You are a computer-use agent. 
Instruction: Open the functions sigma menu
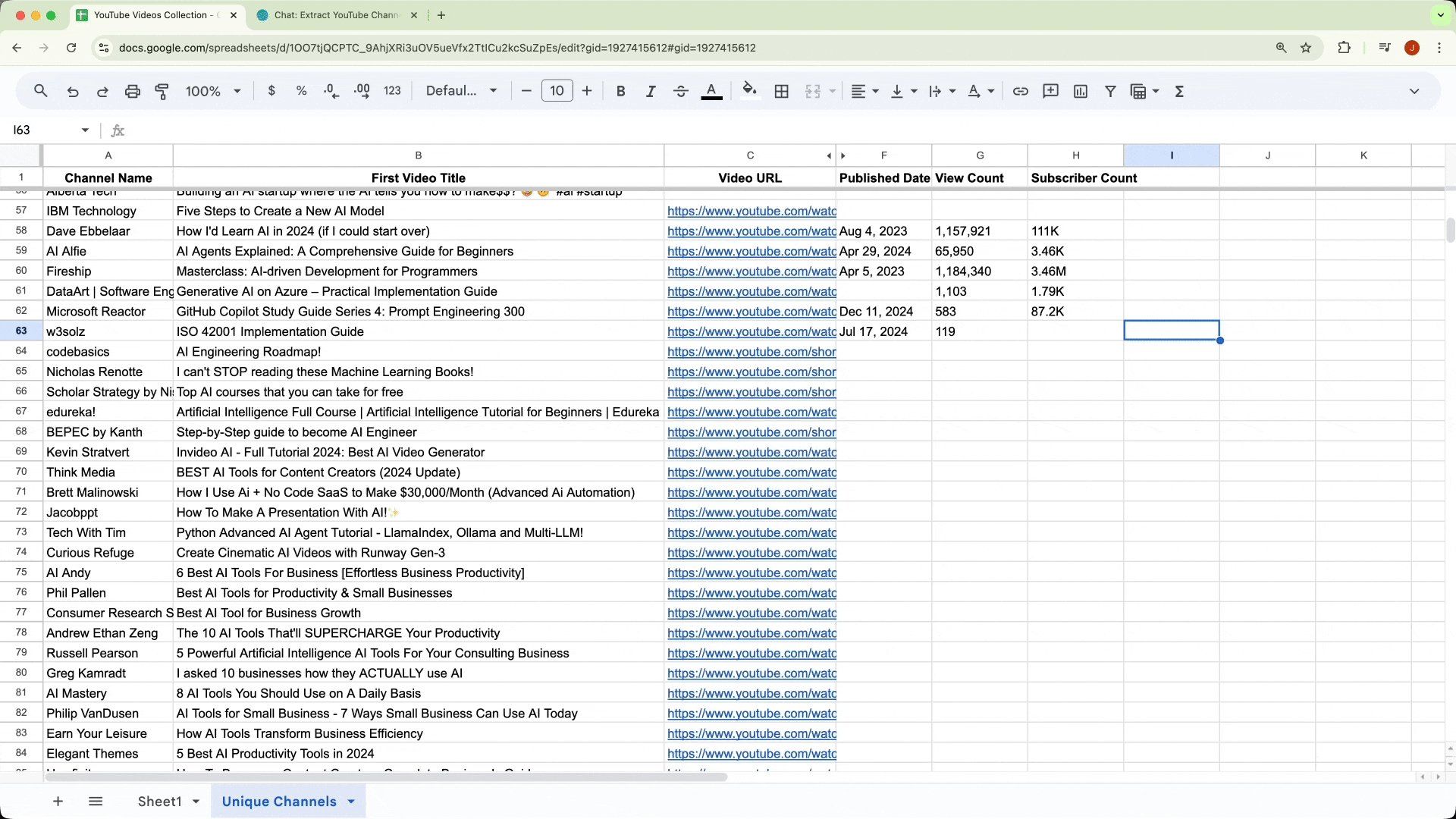pos(1179,91)
